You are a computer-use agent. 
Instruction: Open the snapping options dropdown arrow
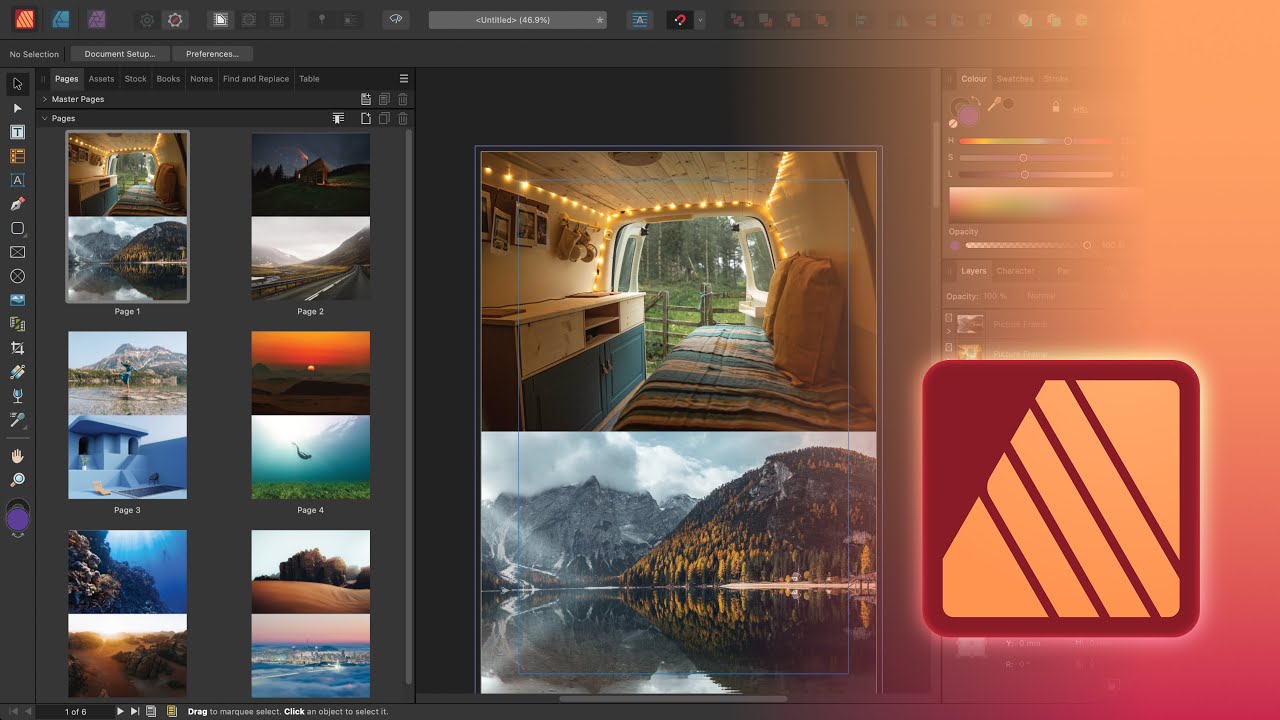(x=700, y=19)
